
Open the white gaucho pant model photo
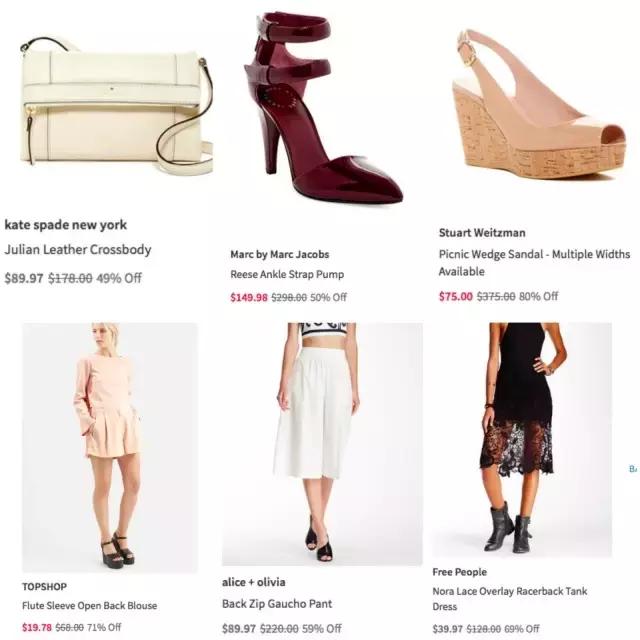click(322, 444)
